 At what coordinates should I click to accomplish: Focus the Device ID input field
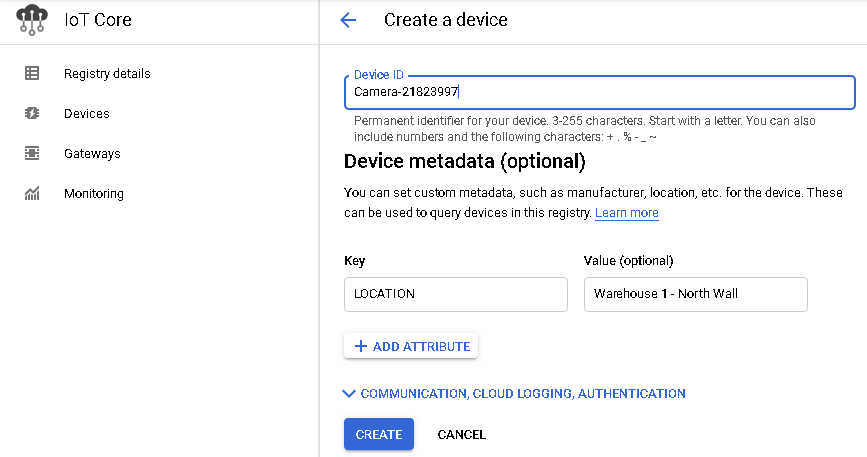click(600, 92)
